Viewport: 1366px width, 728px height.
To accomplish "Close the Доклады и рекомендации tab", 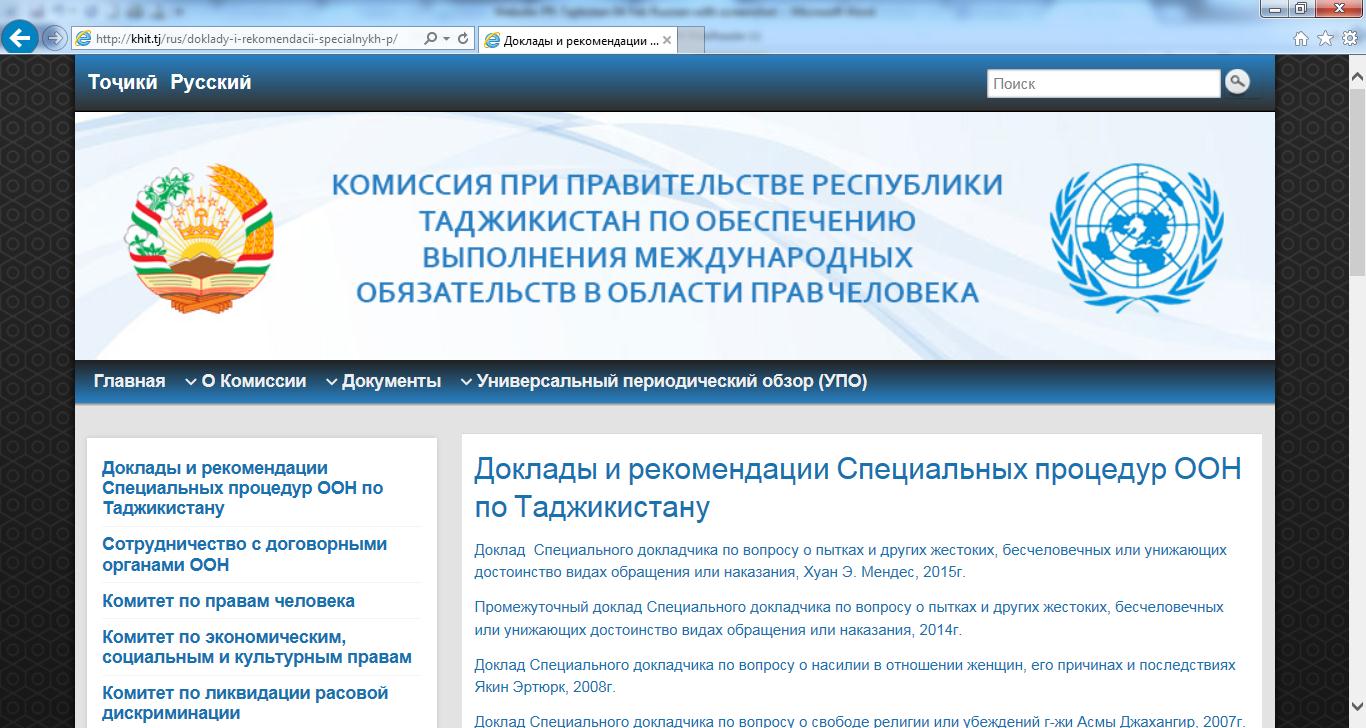I will [x=667, y=40].
